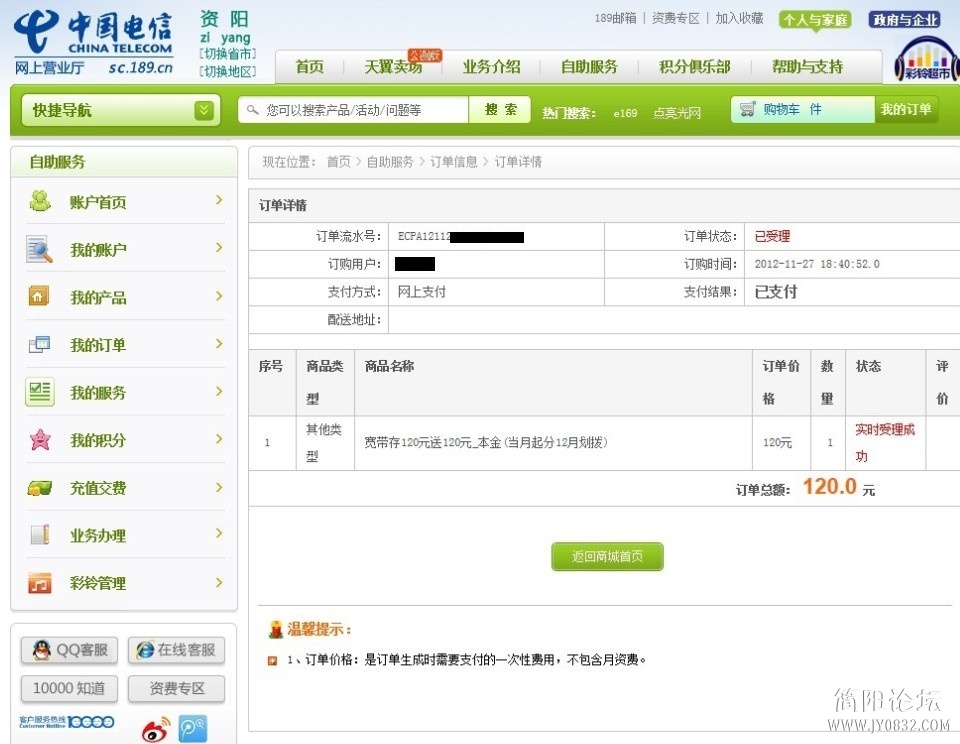Click the QQ penguin icon on QQ客服

42,650
